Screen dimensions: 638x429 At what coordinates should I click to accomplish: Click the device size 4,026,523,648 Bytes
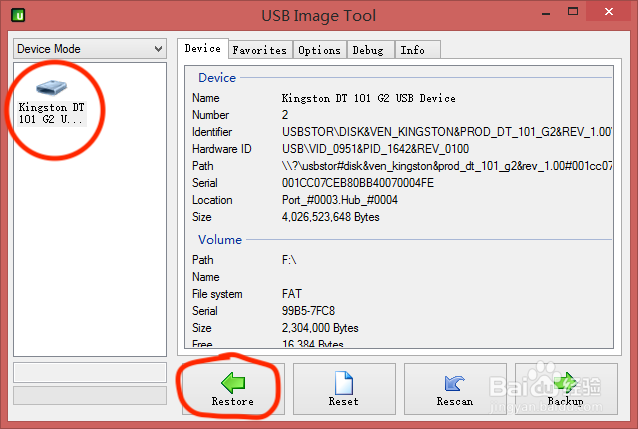click(x=330, y=217)
